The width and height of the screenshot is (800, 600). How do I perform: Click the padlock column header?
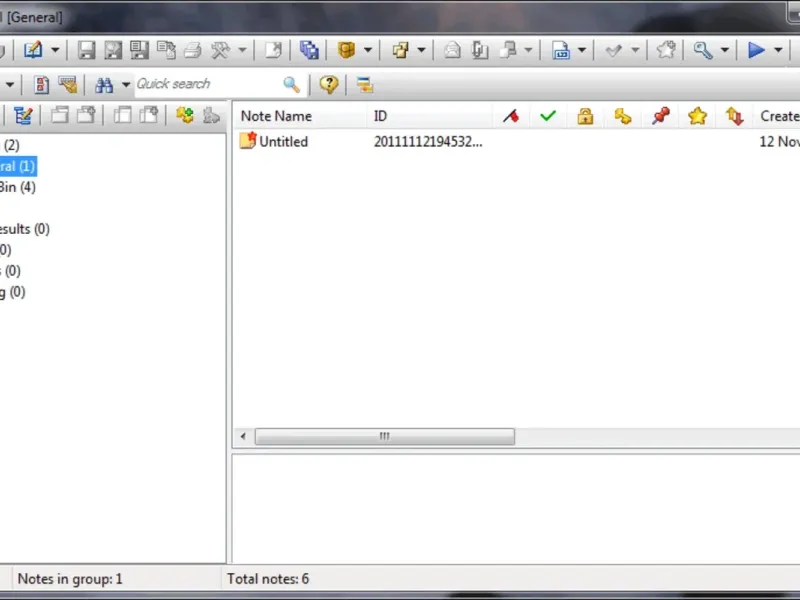tap(585, 116)
